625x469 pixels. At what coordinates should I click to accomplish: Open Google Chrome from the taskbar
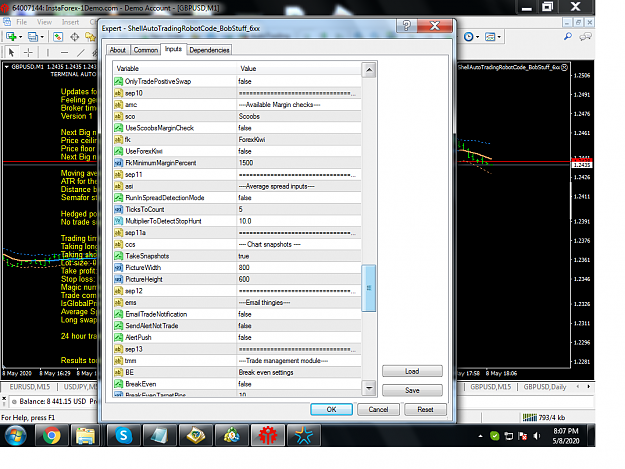tap(51, 435)
